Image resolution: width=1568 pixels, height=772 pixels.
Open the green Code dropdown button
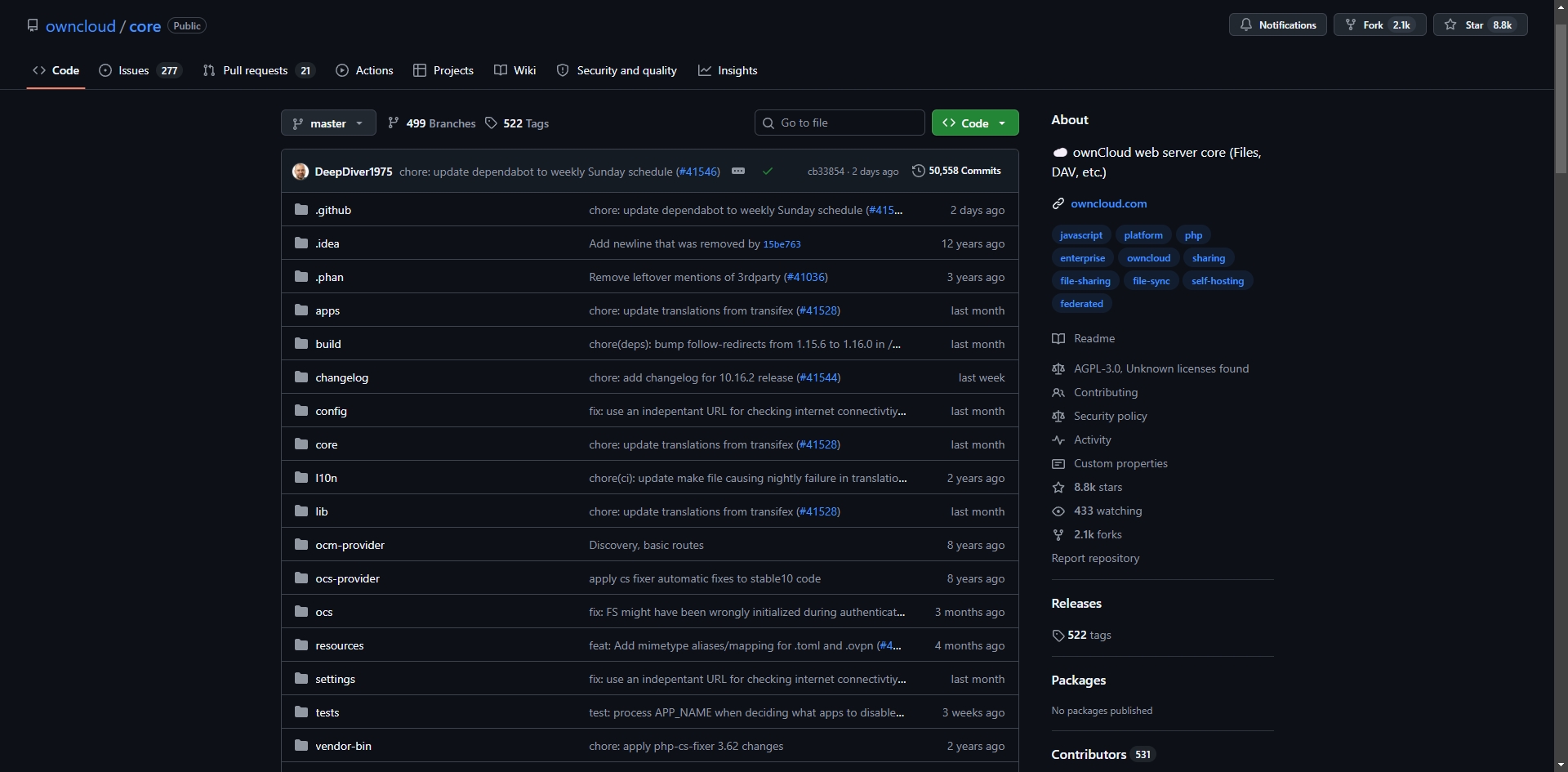(x=975, y=123)
